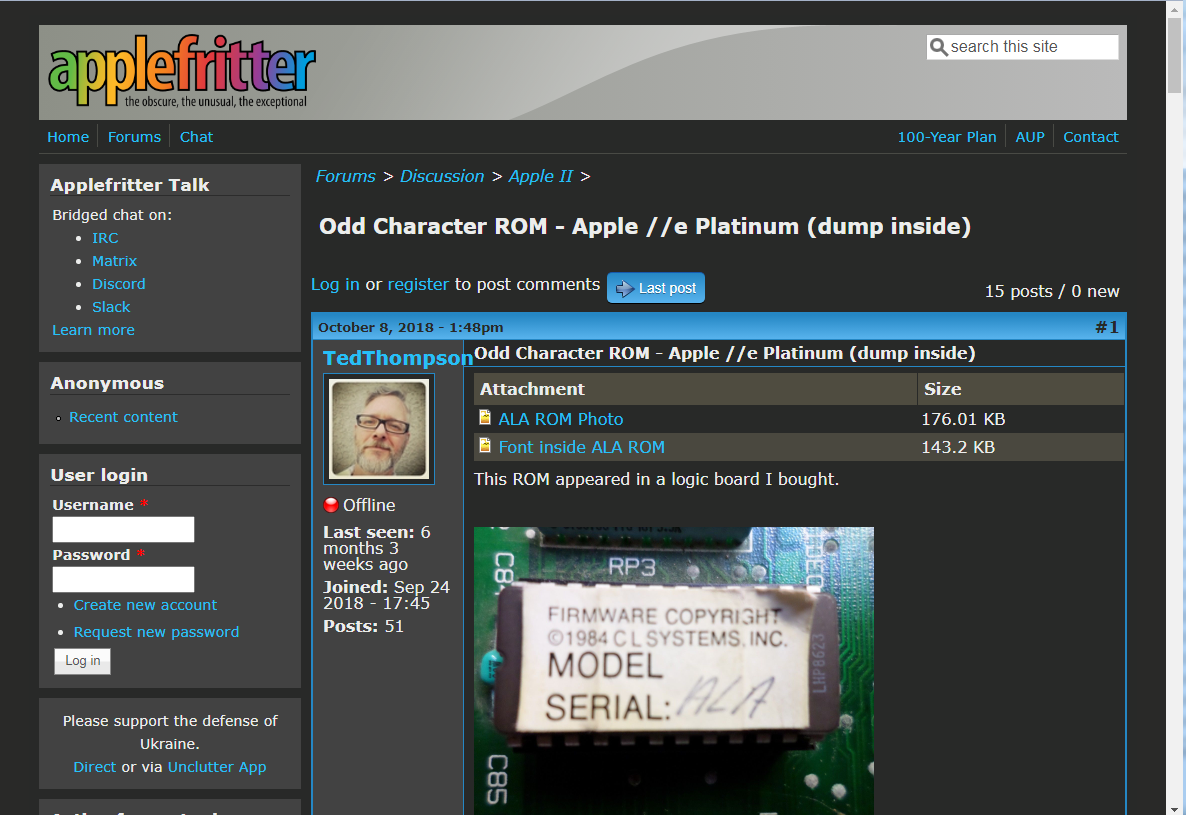This screenshot has height=815, width=1186.
Task: Click the scrollbar down arrow
Action: pyautogui.click(x=1174, y=808)
